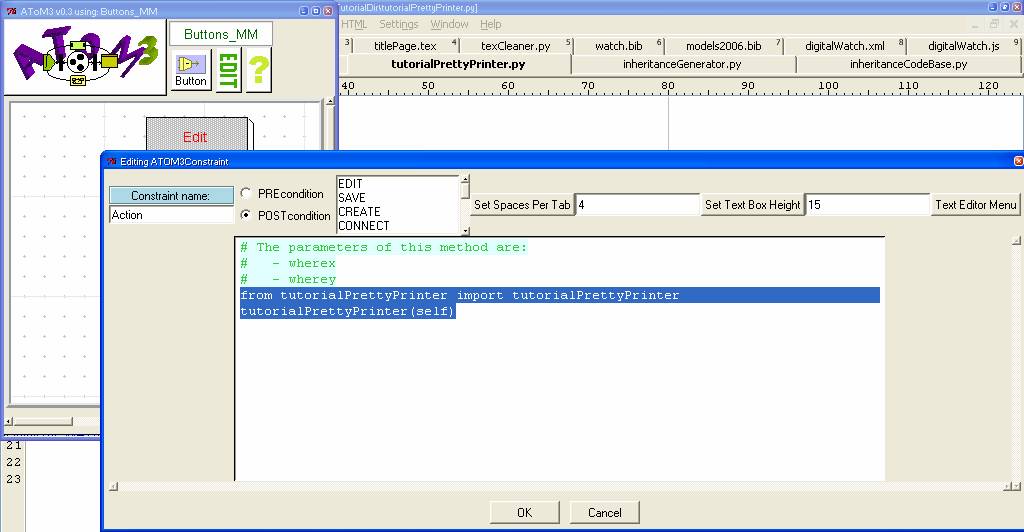Image resolution: width=1024 pixels, height=532 pixels.
Task: Click the Constraint name Action field
Action: click(x=170, y=215)
